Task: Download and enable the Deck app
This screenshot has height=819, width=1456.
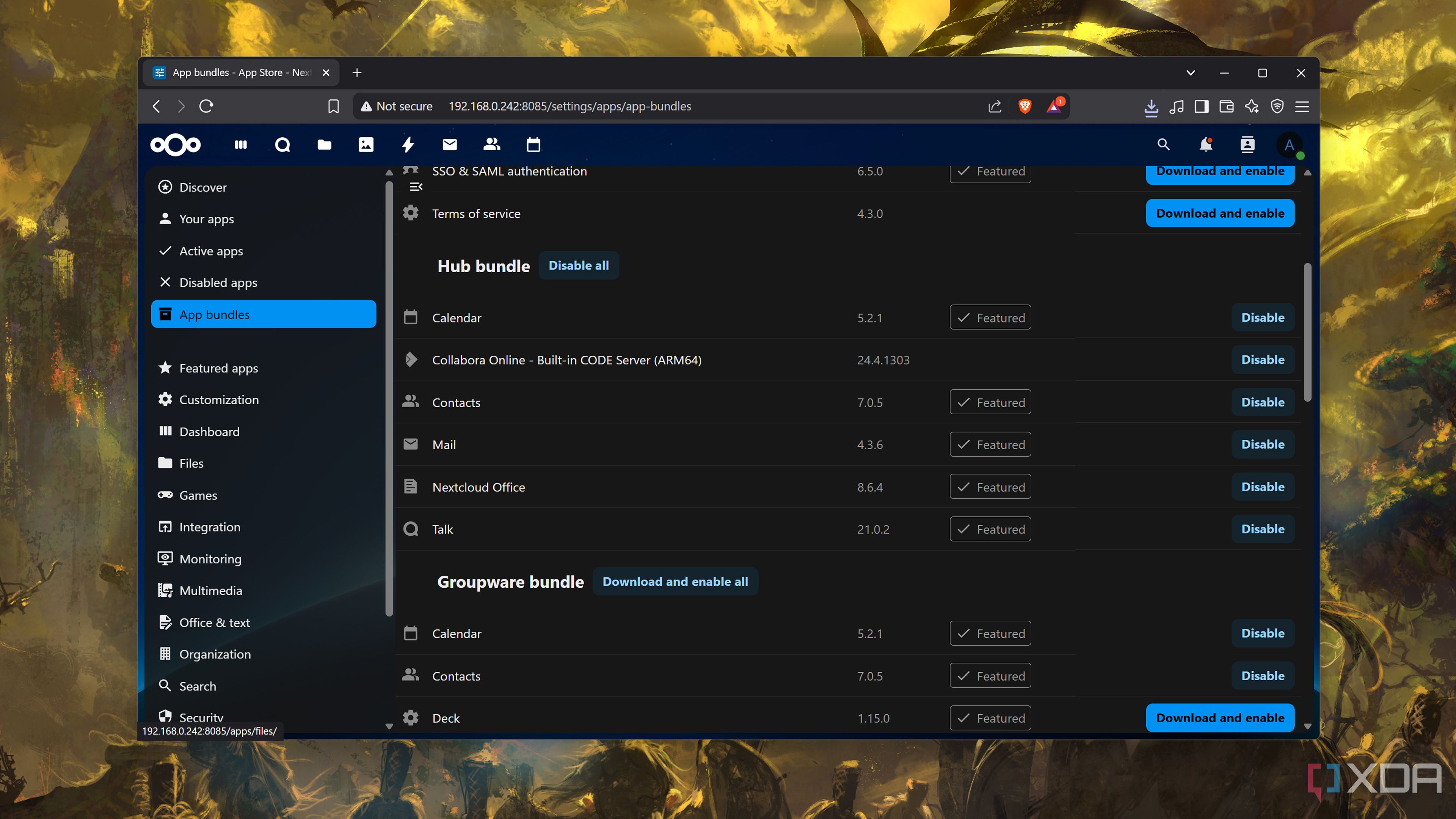Action: pyautogui.click(x=1220, y=718)
